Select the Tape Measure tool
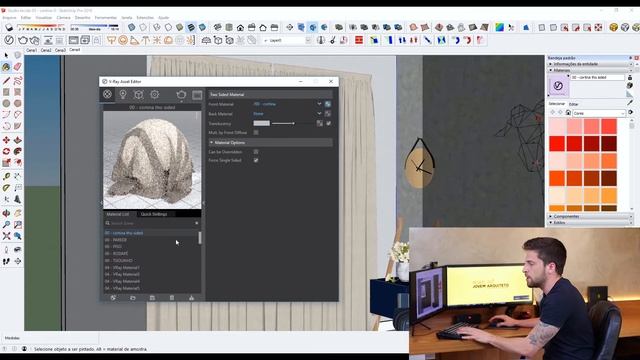Screen dimensions: 640x360 coord(6,176)
